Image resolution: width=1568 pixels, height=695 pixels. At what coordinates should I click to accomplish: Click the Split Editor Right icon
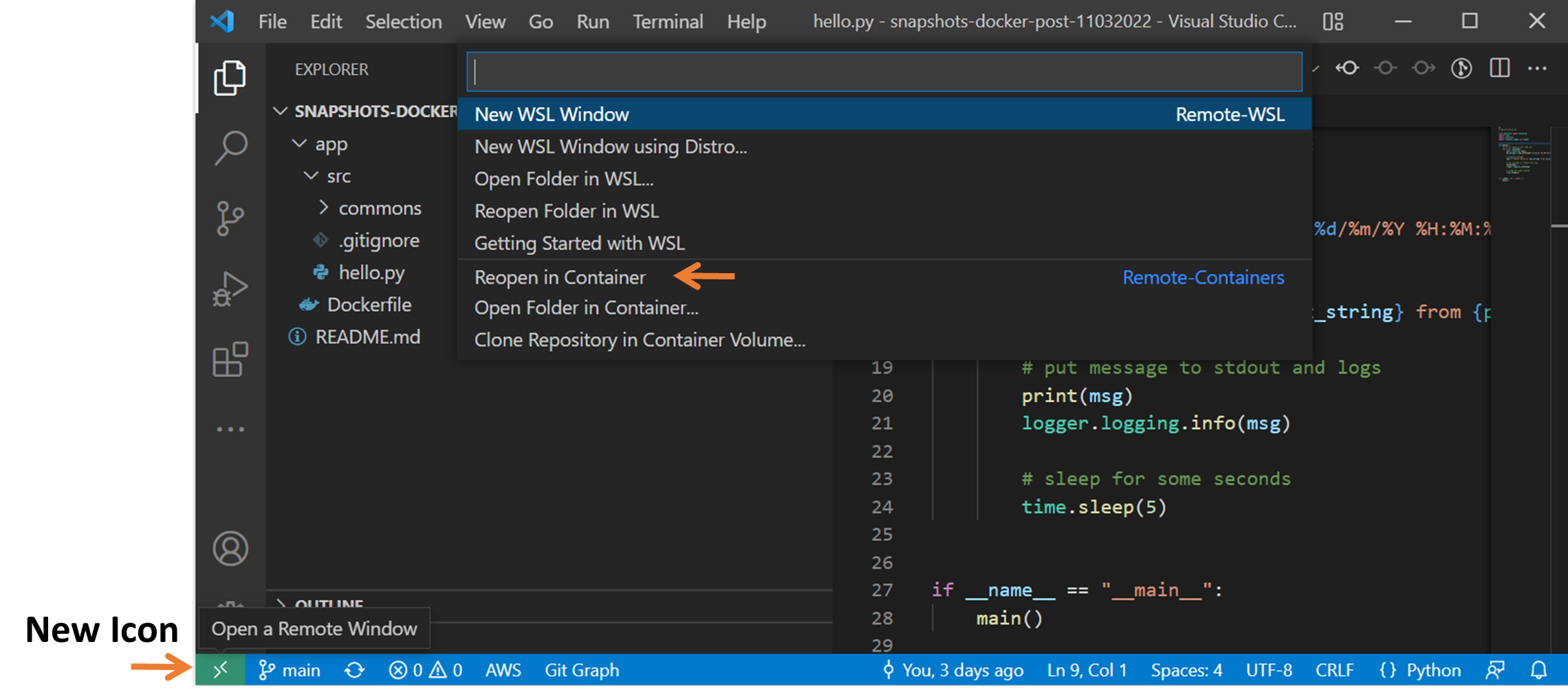pyautogui.click(x=1499, y=68)
